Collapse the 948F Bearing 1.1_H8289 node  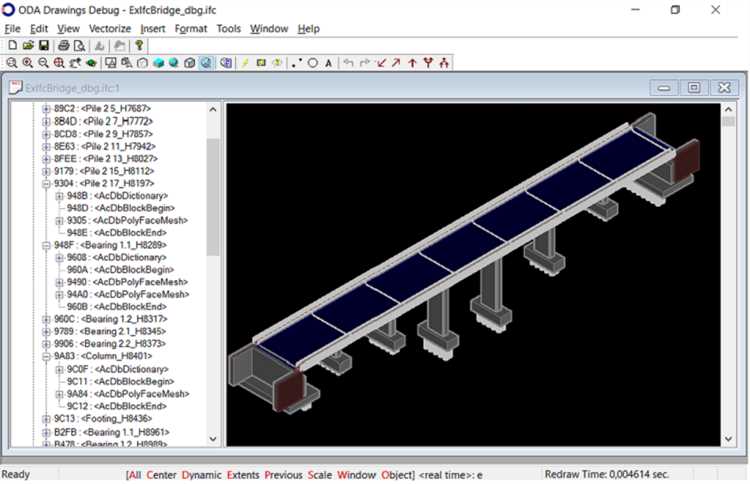coord(46,245)
